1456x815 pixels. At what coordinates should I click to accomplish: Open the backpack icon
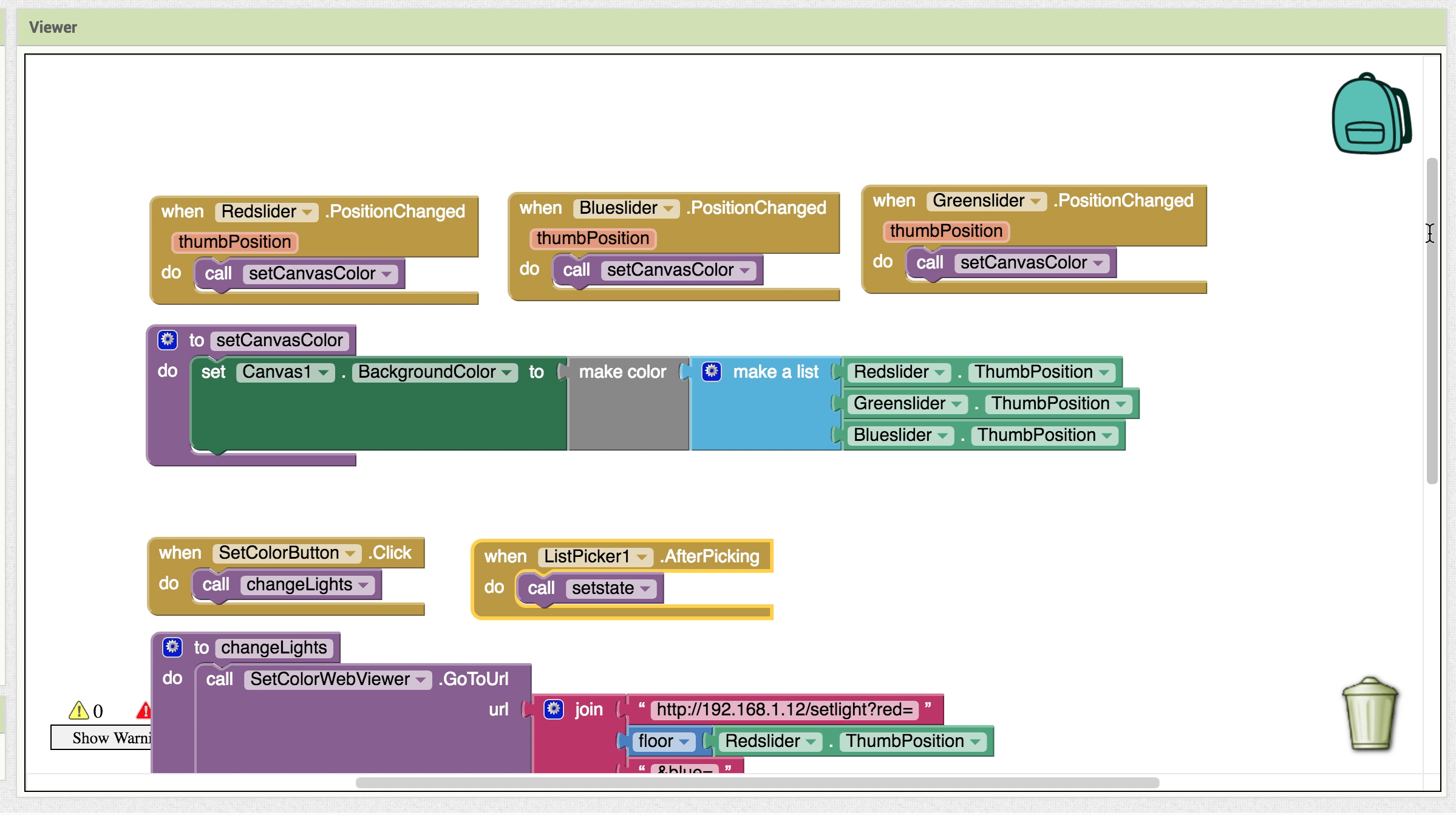pyautogui.click(x=1370, y=115)
